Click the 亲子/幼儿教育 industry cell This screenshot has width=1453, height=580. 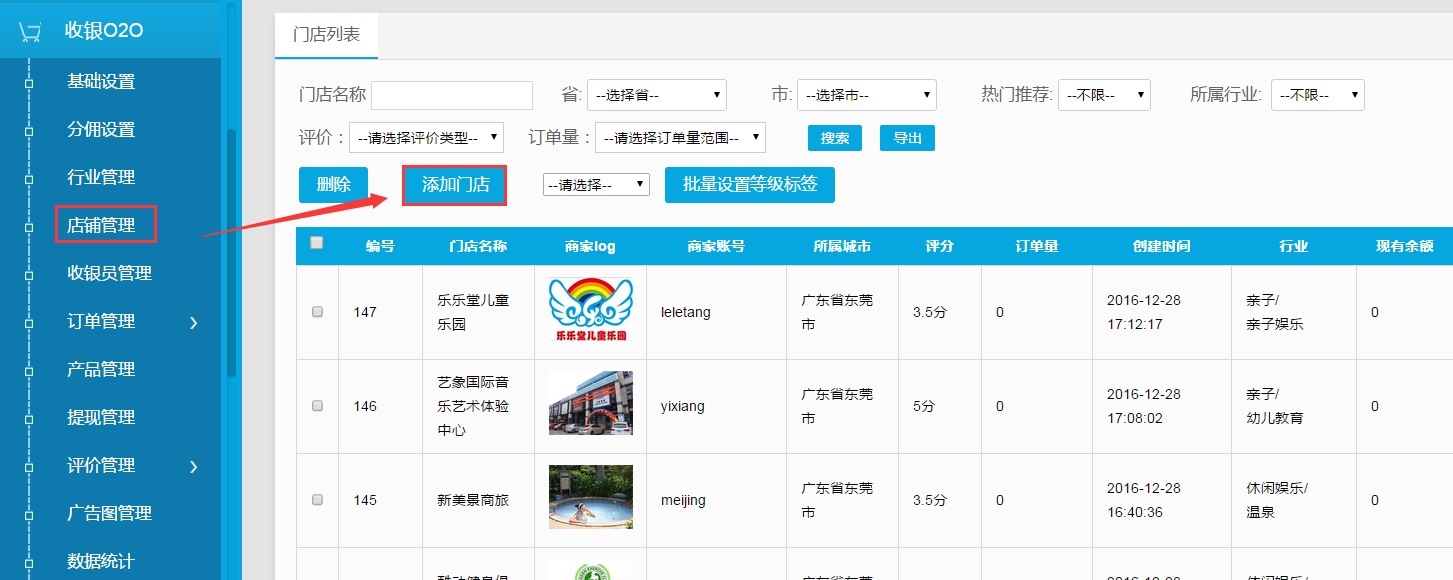pos(1275,406)
